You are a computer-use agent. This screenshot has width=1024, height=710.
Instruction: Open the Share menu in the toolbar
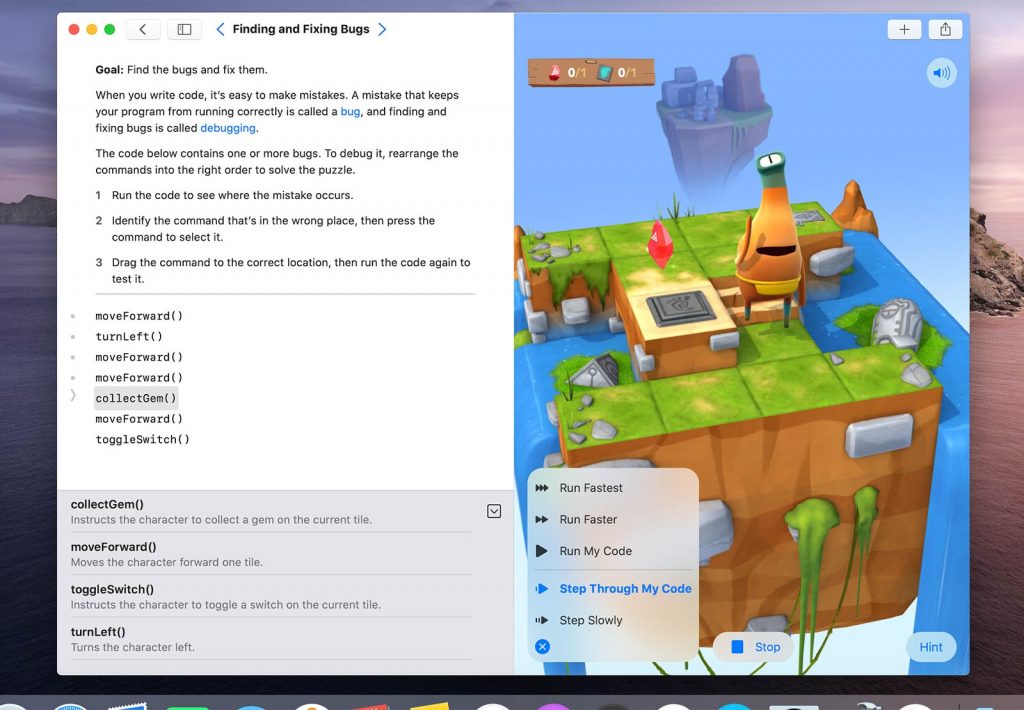945,29
